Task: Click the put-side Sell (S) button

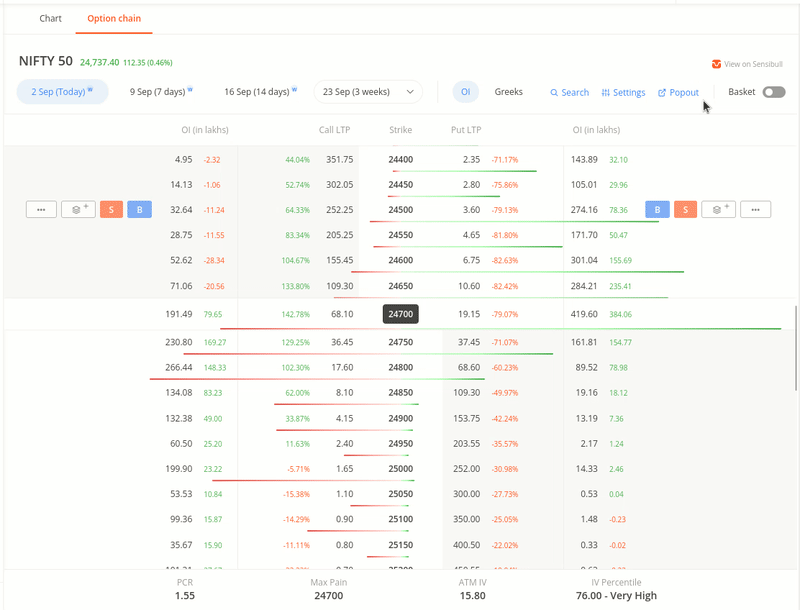Action: [685, 210]
